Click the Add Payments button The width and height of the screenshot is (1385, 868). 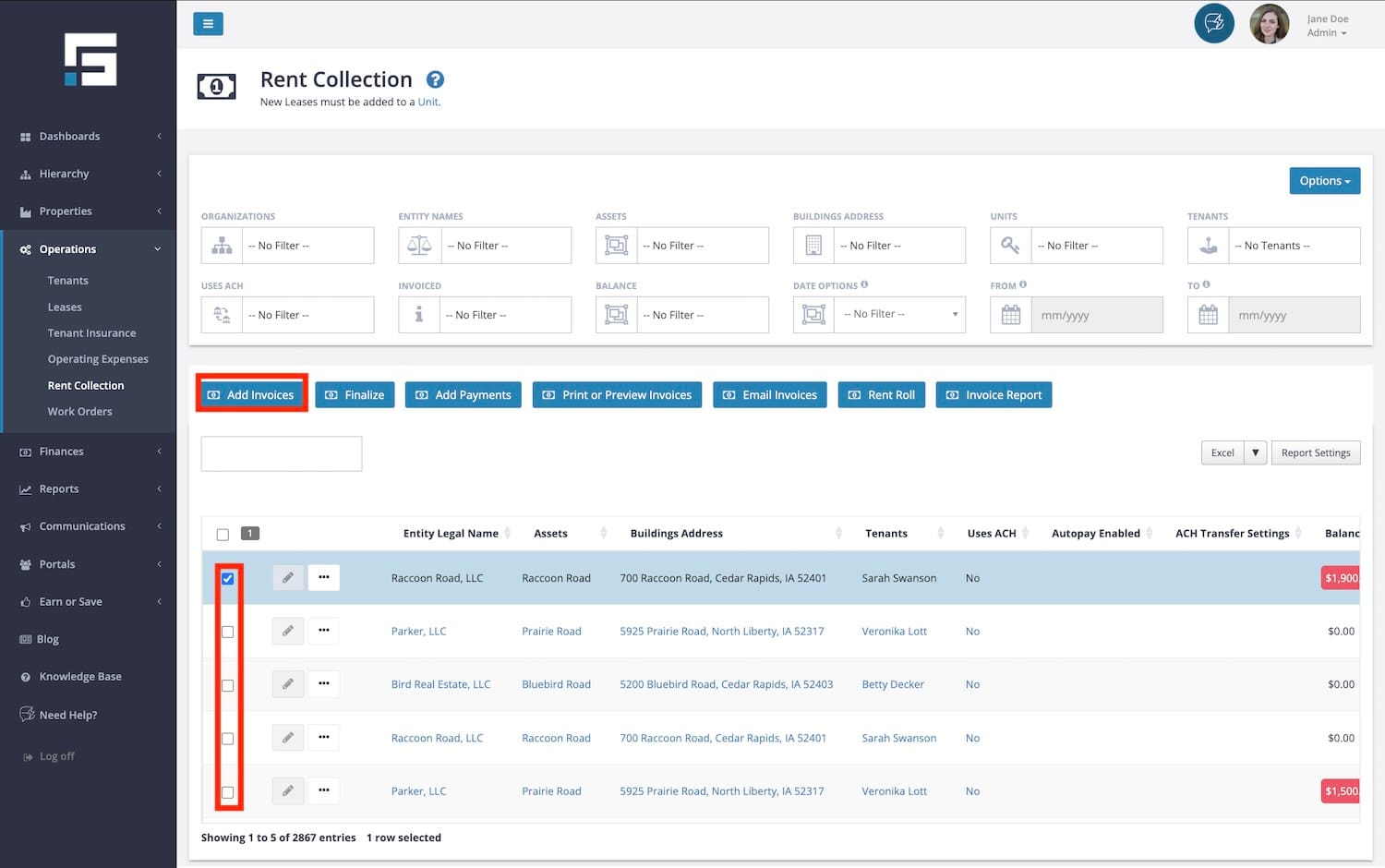(x=463, y=395)
